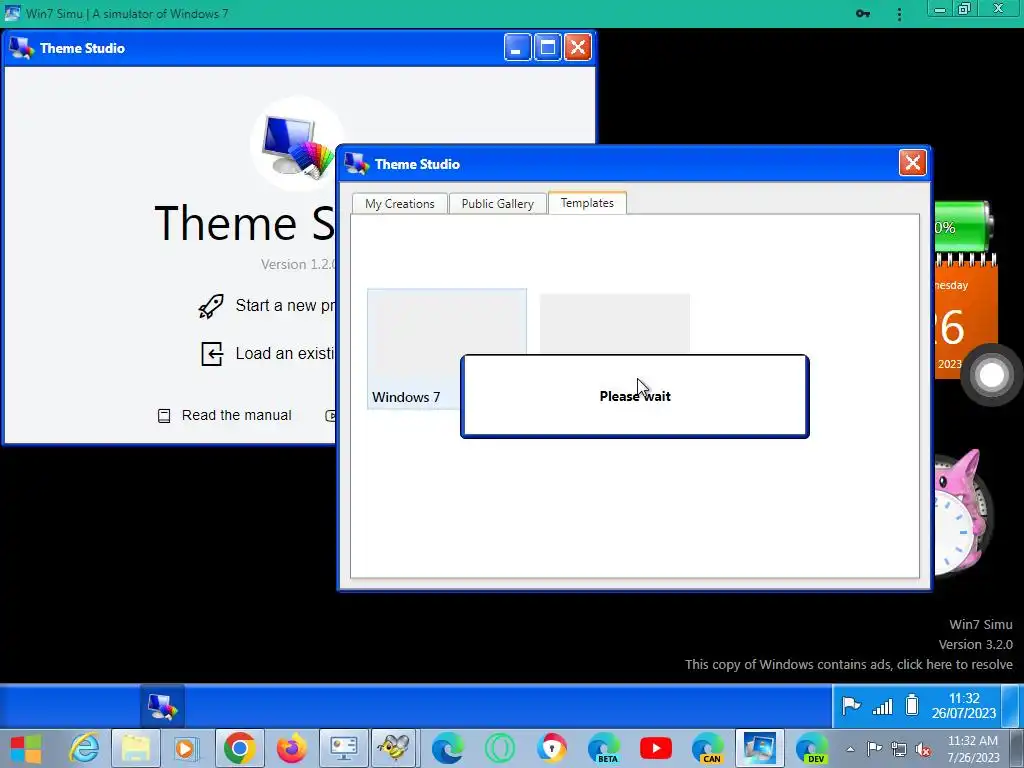
Task: Open the 11:32 26/07/2023 simulator clock
Action: coord(964,705)
